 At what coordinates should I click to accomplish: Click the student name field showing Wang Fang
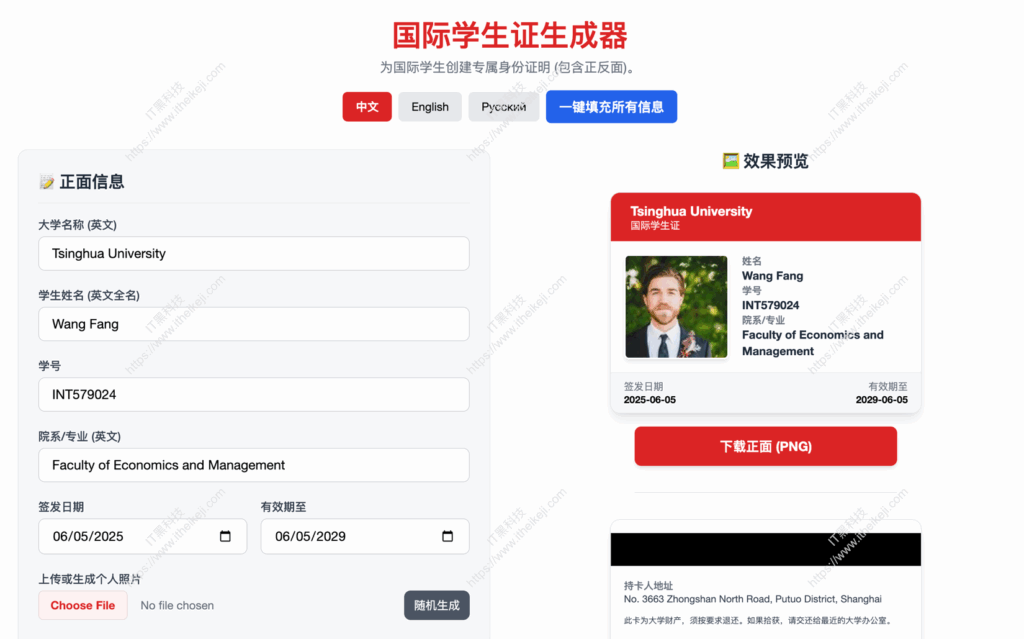253,324
